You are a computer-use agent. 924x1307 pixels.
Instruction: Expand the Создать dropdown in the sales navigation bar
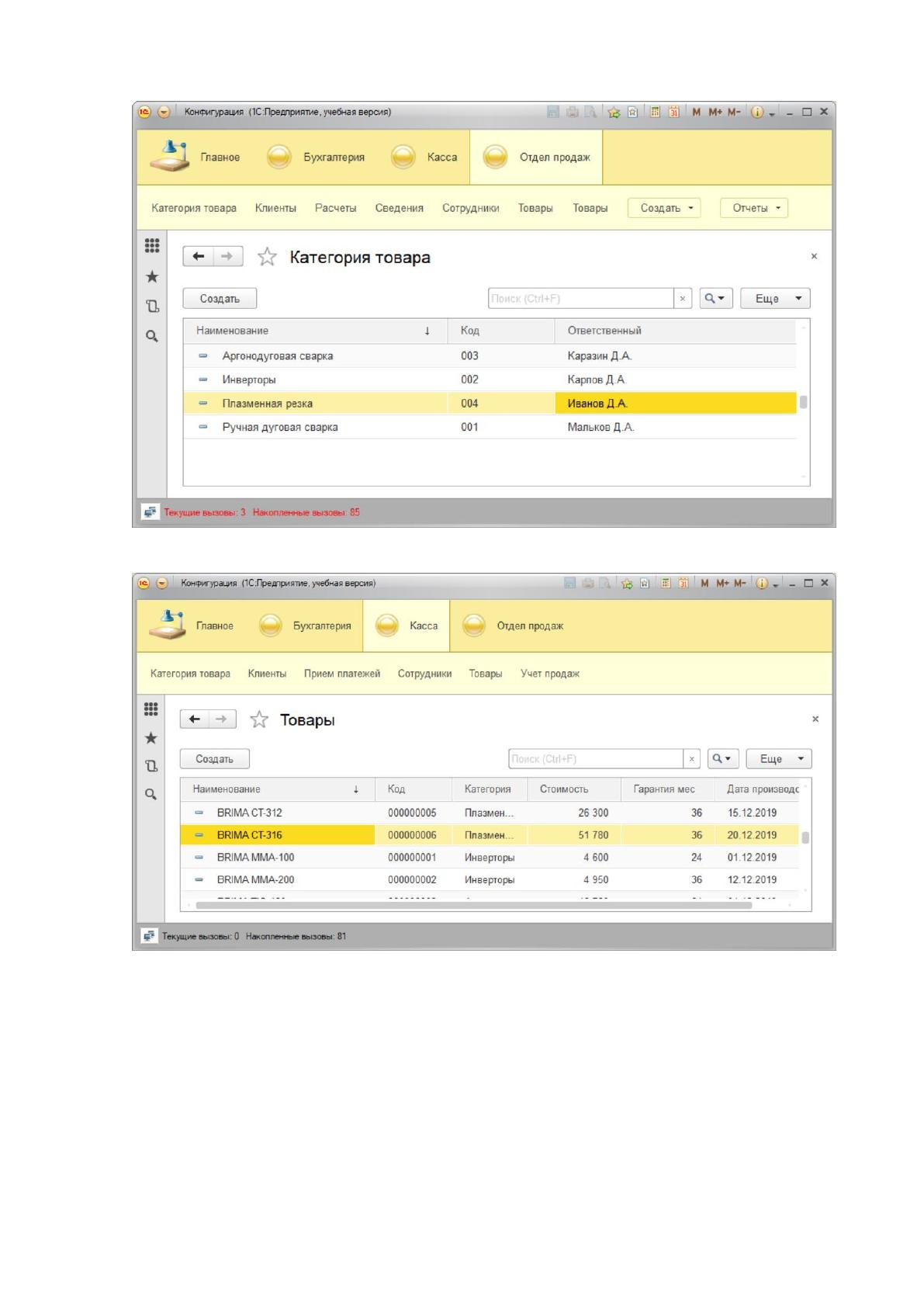point(664,208)
